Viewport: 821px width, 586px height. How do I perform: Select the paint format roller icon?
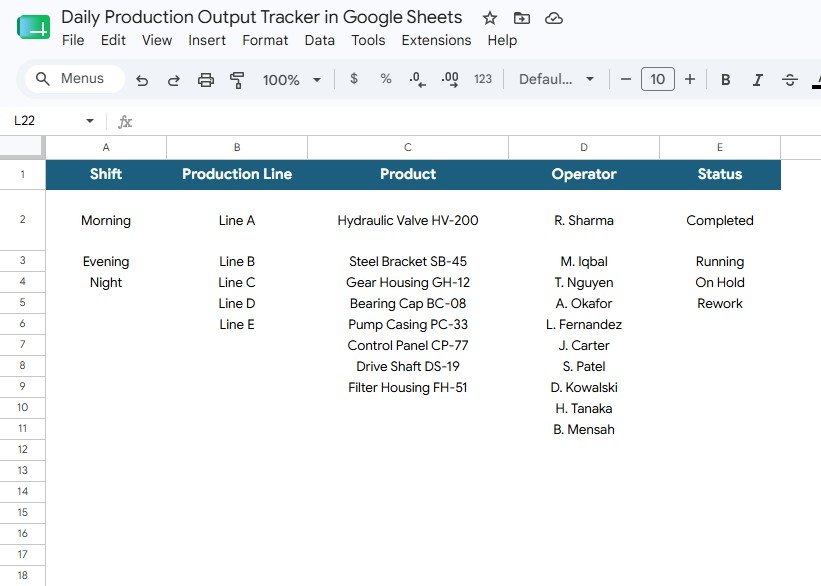pos(237,80)
